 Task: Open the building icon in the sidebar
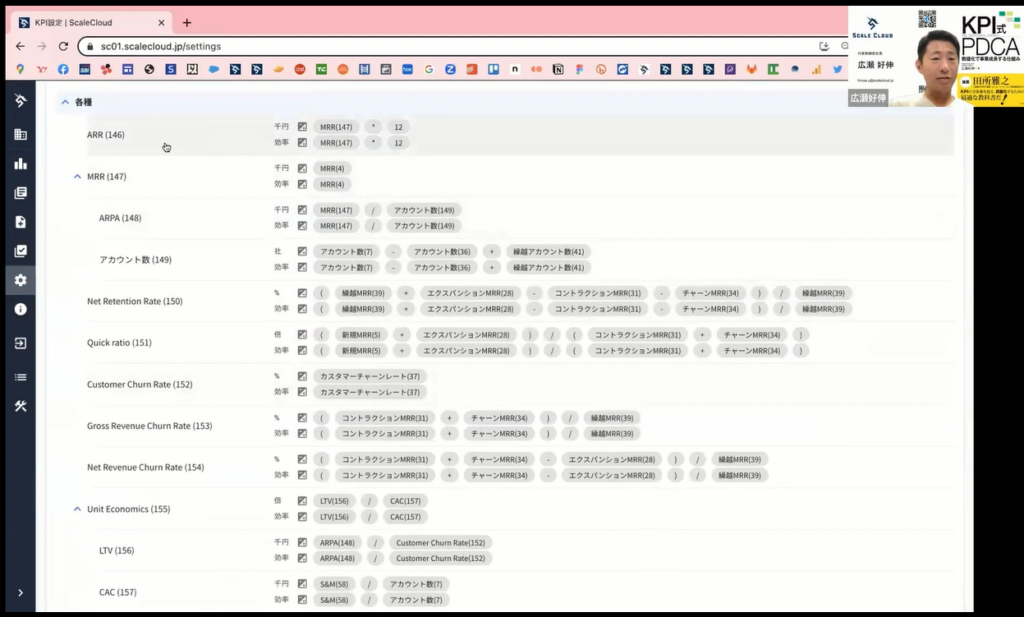[x=20, y=134]
